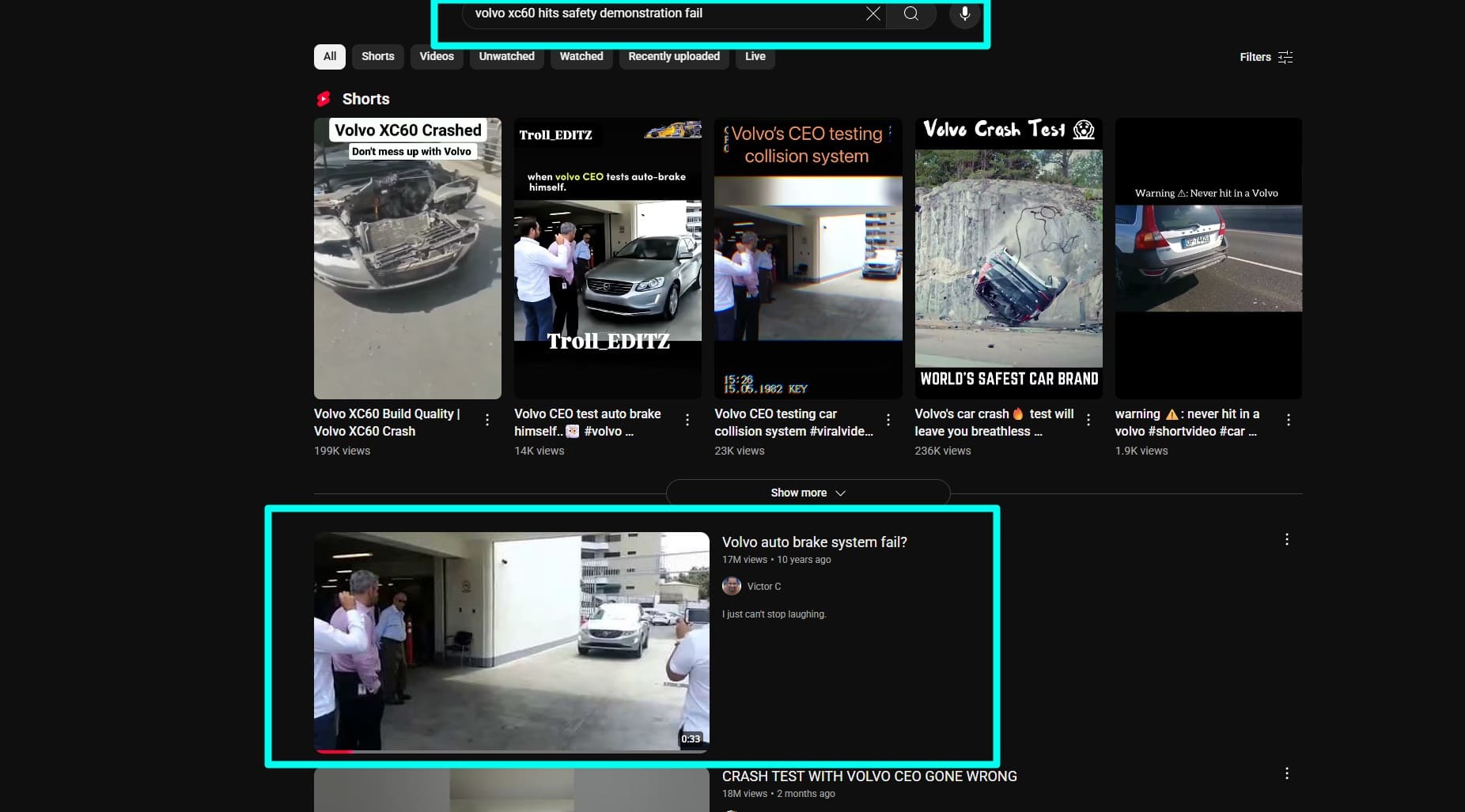Enable the Recently uploaded filter chip

[673, 57]
